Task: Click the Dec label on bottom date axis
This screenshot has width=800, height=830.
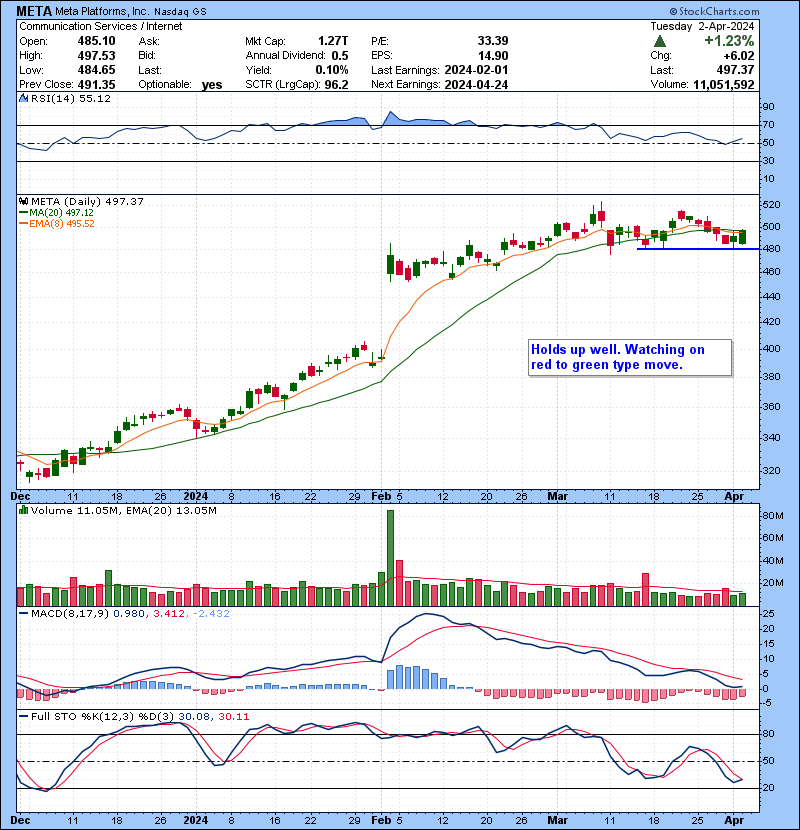Action: pos(20,820)
